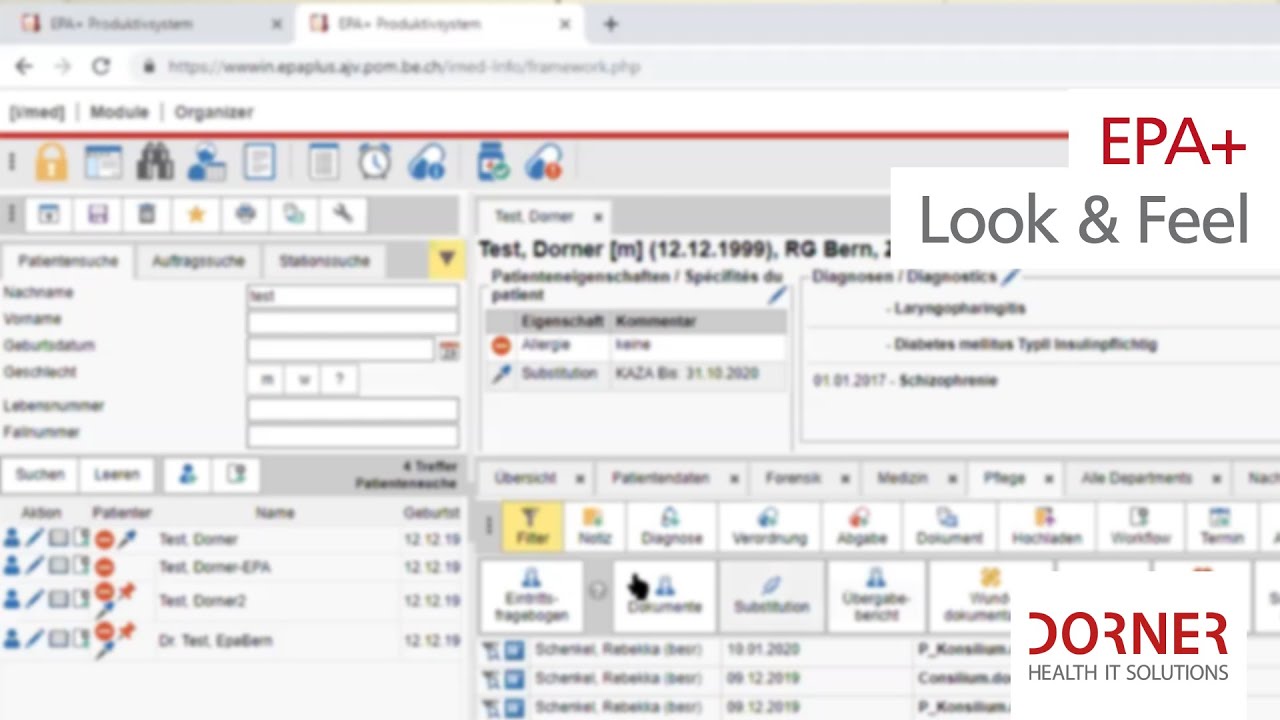Image resolution: width=1280 pixels, height=720 pixels.
Task: Click the binoculars search icon
Action: (x=155, y=162)
